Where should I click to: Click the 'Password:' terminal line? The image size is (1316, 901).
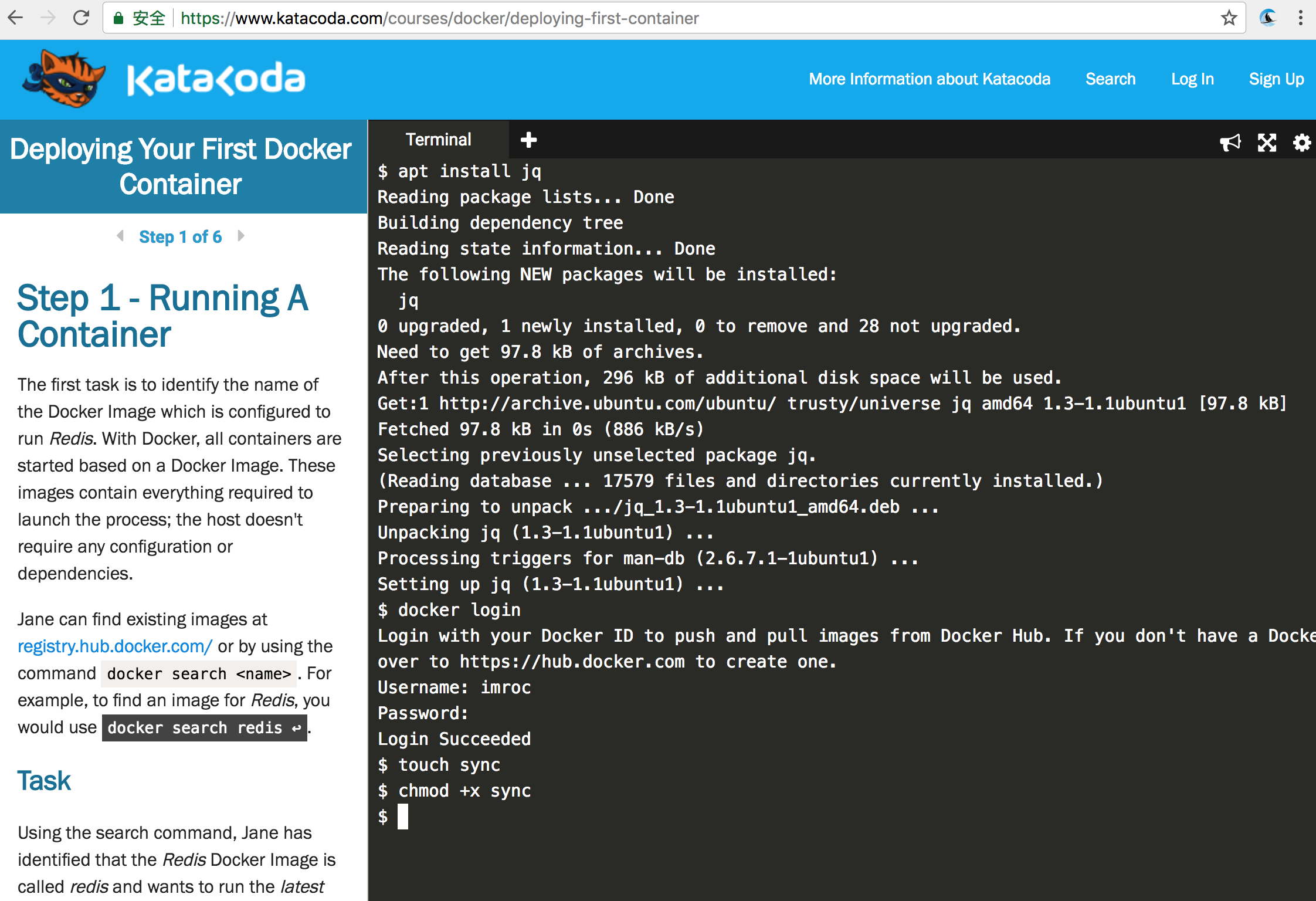pyautogui.click(x=423, y=713)
